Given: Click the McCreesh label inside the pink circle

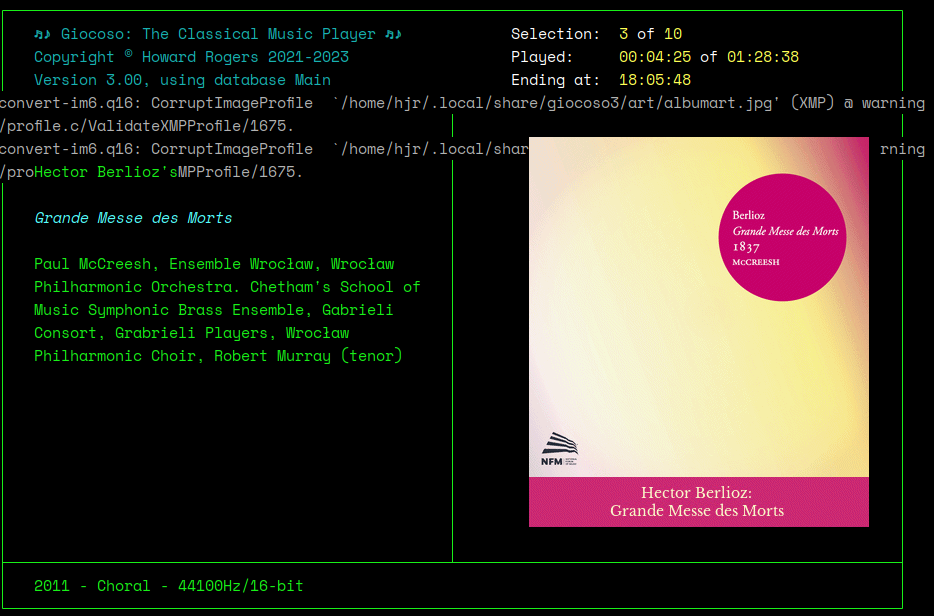Looking at the screenshot, I should tap(755, 261).
